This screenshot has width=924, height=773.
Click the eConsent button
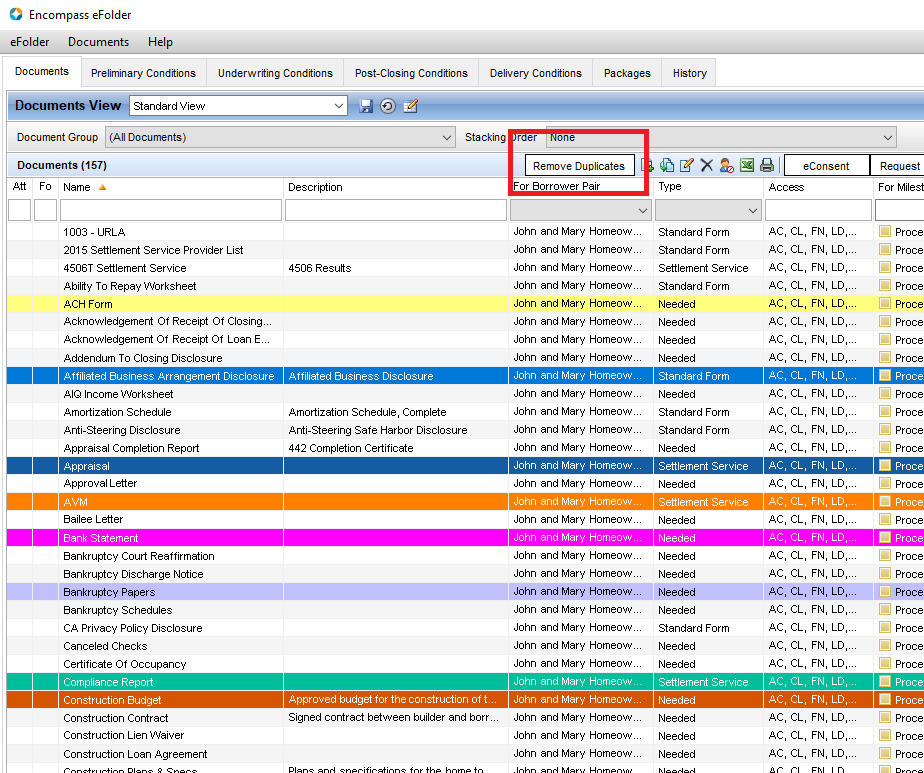[x=826, y=166]
